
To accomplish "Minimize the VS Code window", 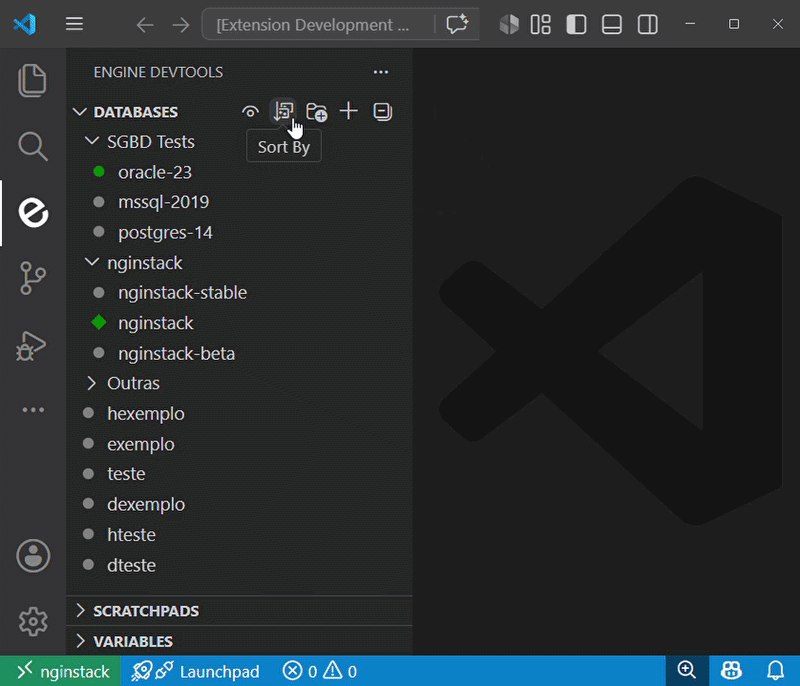I will (690, 24).
